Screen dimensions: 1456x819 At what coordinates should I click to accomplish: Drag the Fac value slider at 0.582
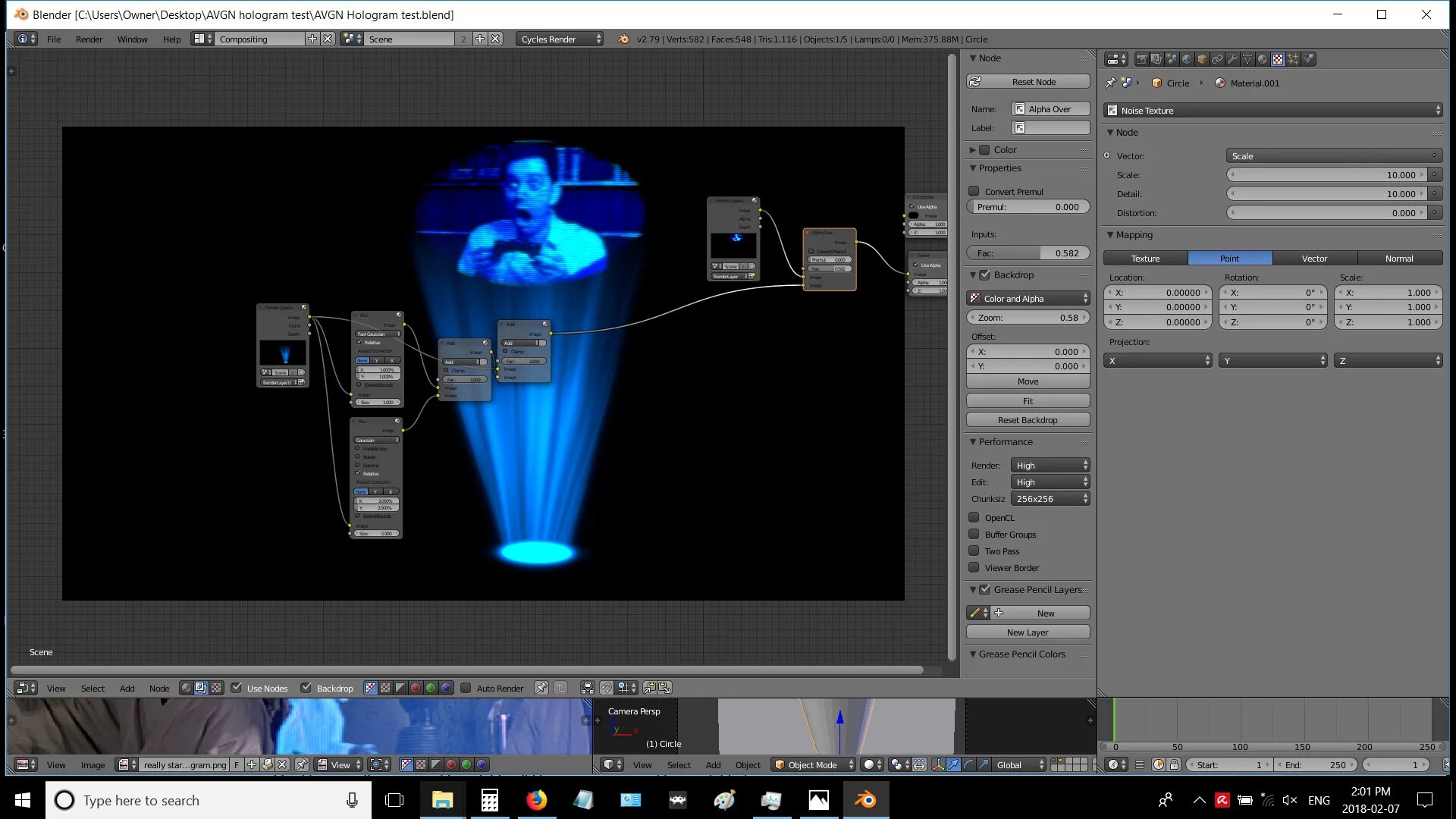(1028, 252)
